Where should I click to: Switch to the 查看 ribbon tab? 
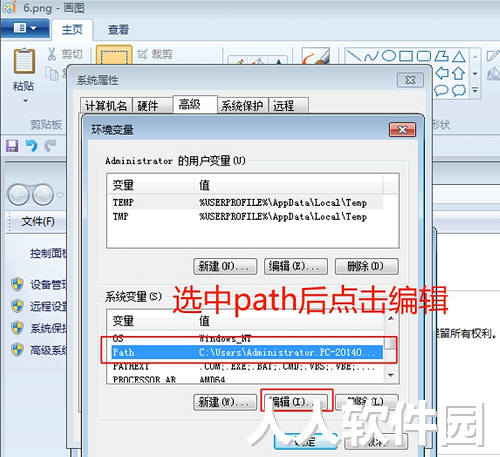(x=118, y=30)
